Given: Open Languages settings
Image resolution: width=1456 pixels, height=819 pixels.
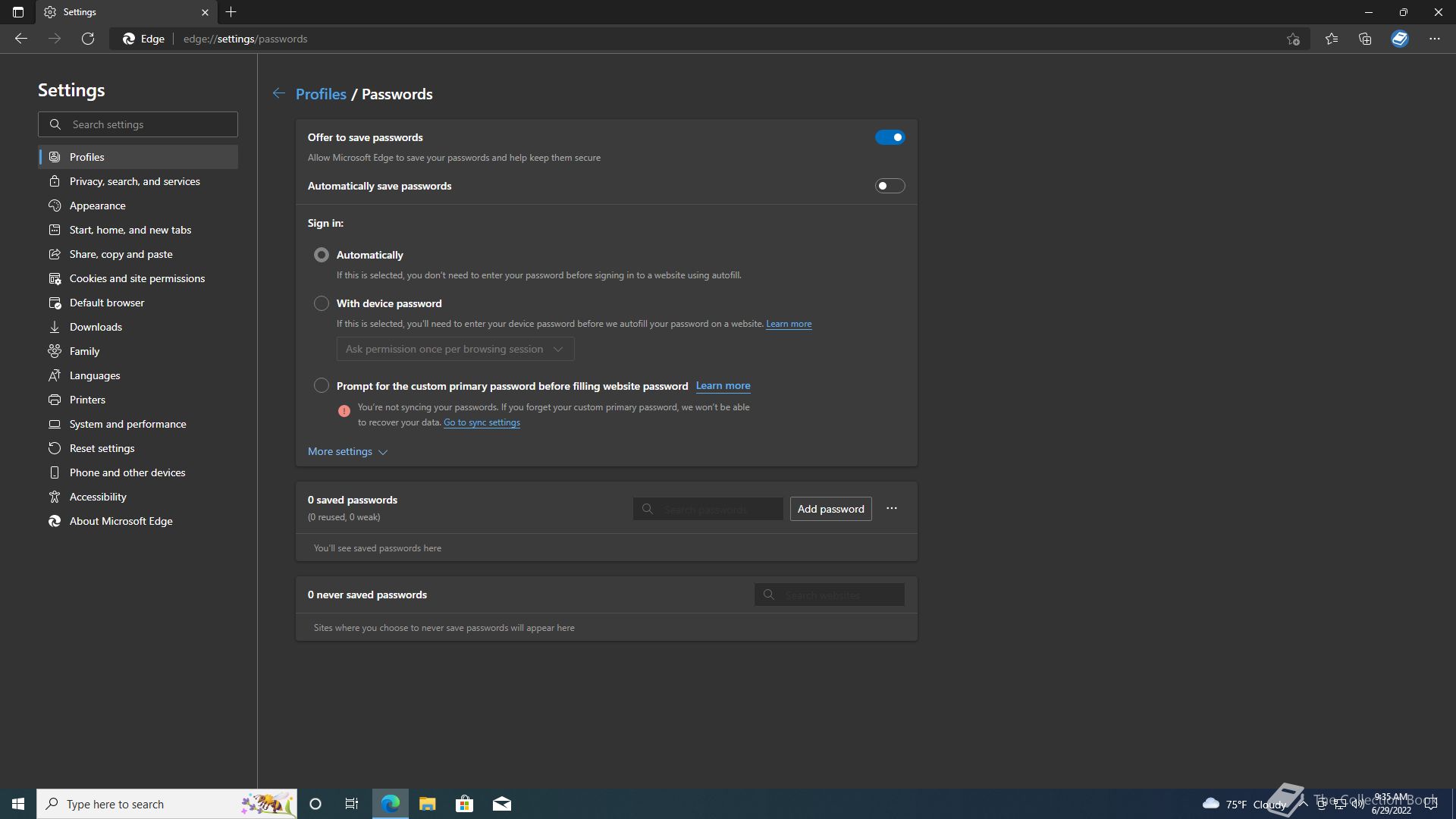Looking at the screenshot, I should click(x=138, y=375).
